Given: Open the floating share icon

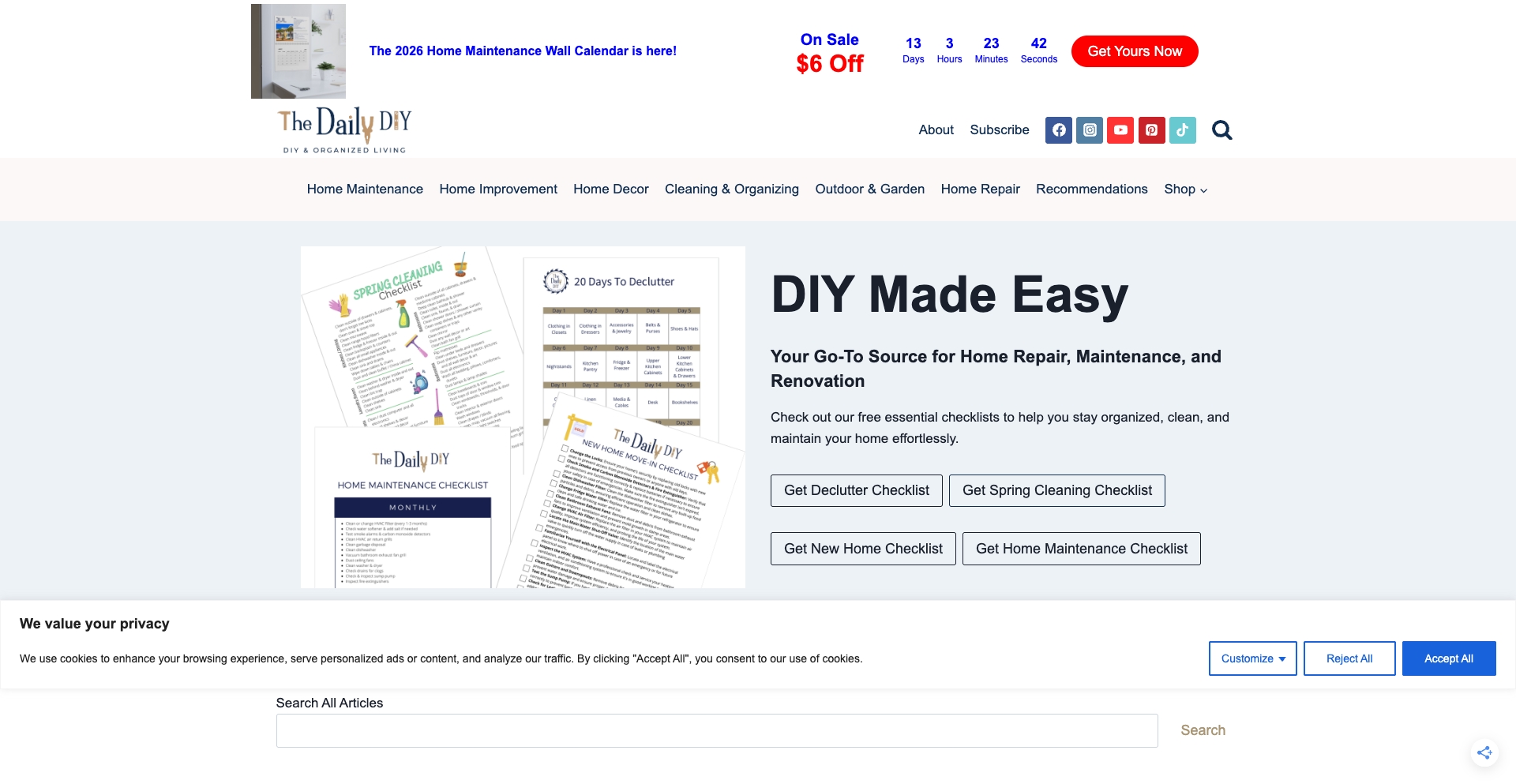Looking at the screenshot, I should coord(1485,752).
